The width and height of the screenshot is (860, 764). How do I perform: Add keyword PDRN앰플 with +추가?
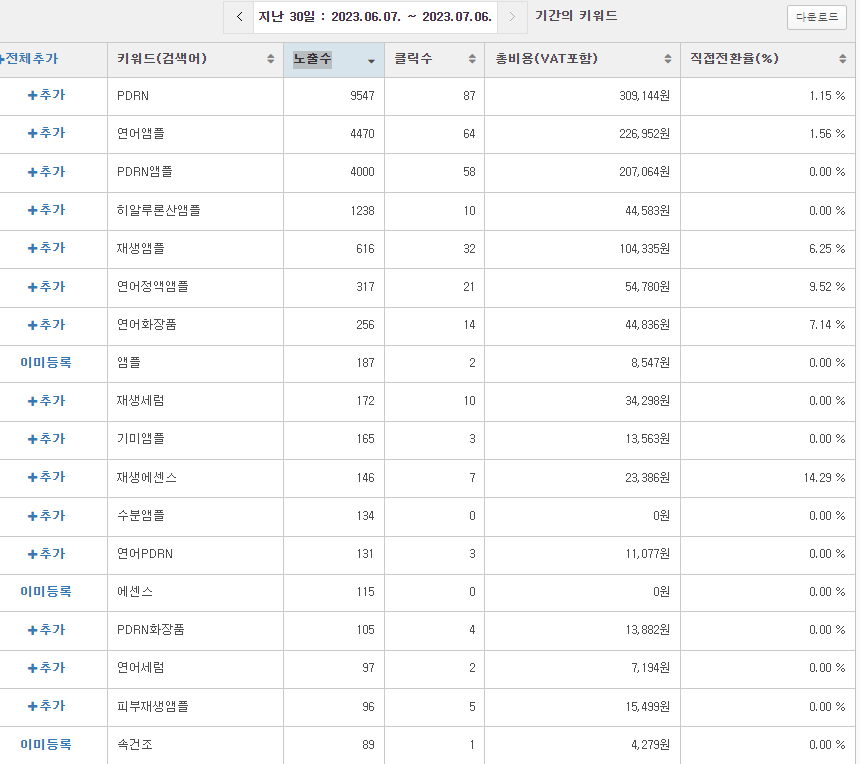46,172
